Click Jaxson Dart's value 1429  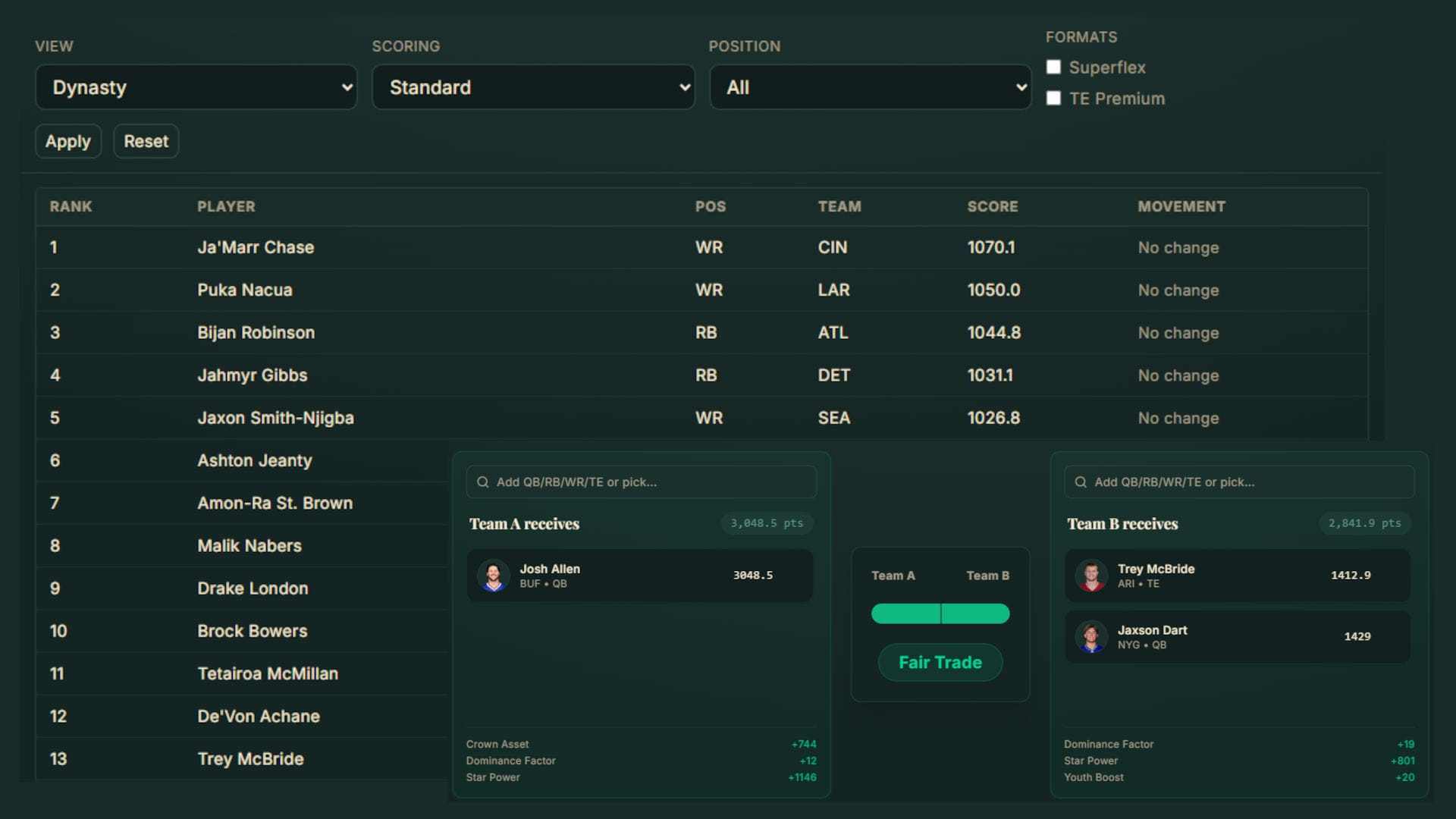(x=1357, y=637)
